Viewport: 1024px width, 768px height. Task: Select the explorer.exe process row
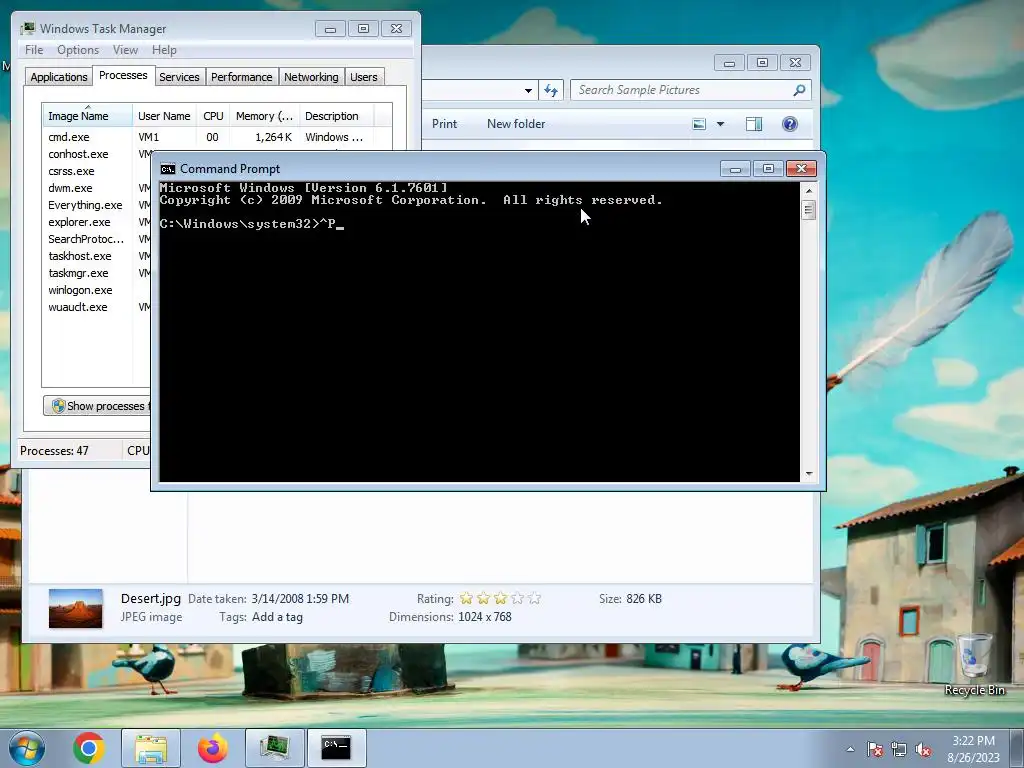[97, 222]
